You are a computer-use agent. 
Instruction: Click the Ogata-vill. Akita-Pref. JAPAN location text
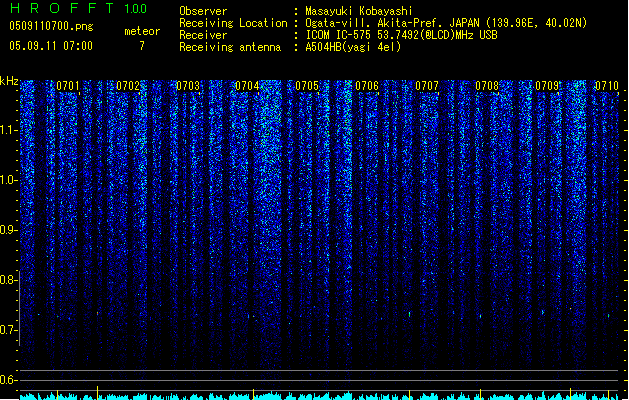(x=446, y=23)
